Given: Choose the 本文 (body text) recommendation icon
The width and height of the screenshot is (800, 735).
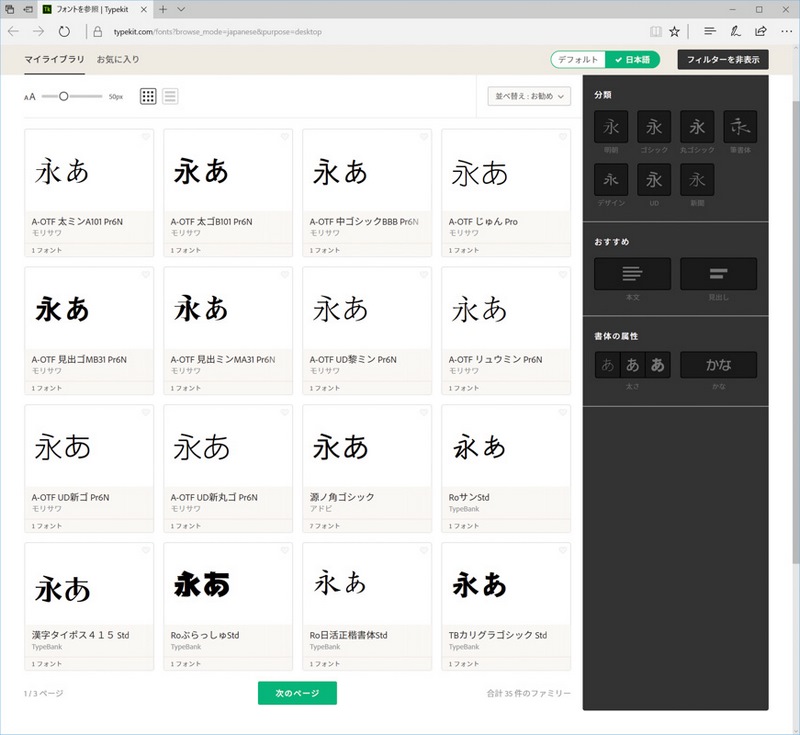Looking at the screenshot, I should pyautogui.click(x=631, y=273).
